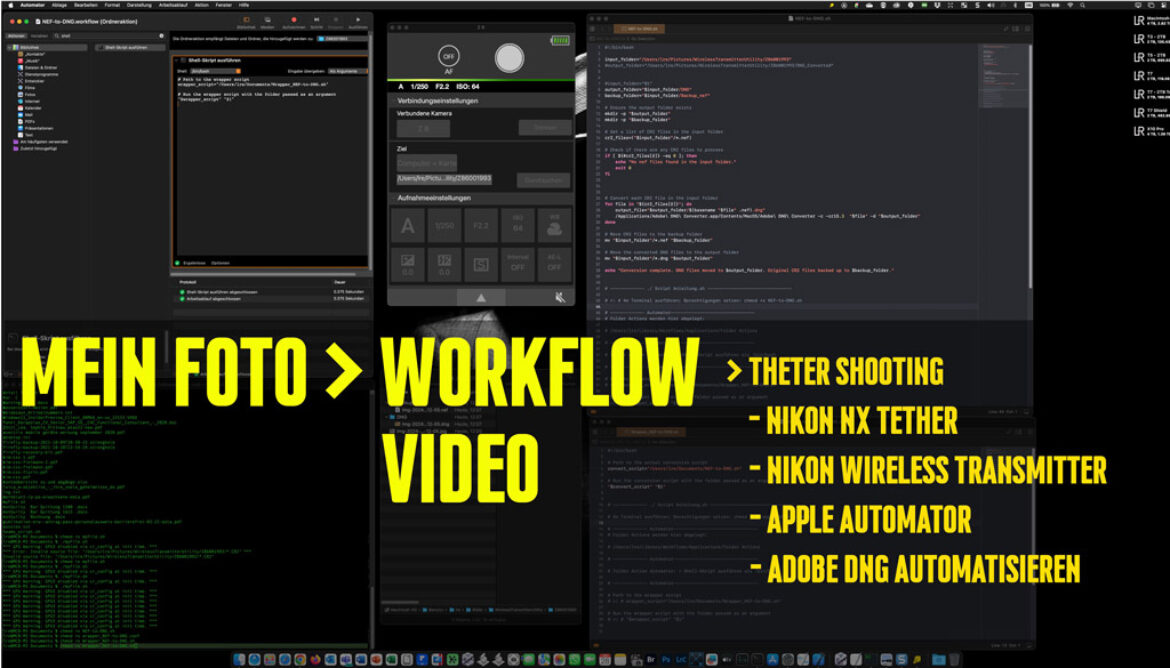Open the Bibliothek toolbar icon in Automator
Viewport: 1170px width, 668px height.
click(x=246, y=22)
